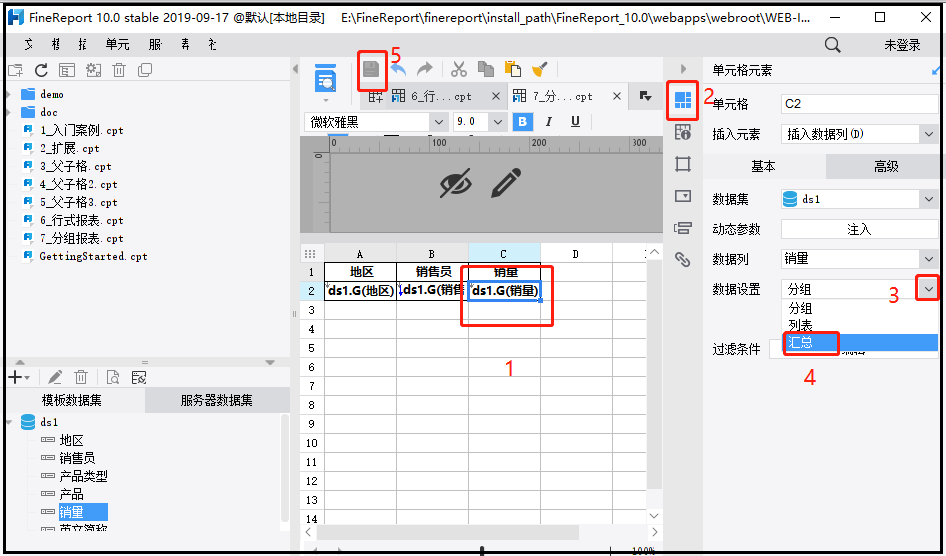
Task: Open the hyperlink panel icon
Action: (683, 259)
